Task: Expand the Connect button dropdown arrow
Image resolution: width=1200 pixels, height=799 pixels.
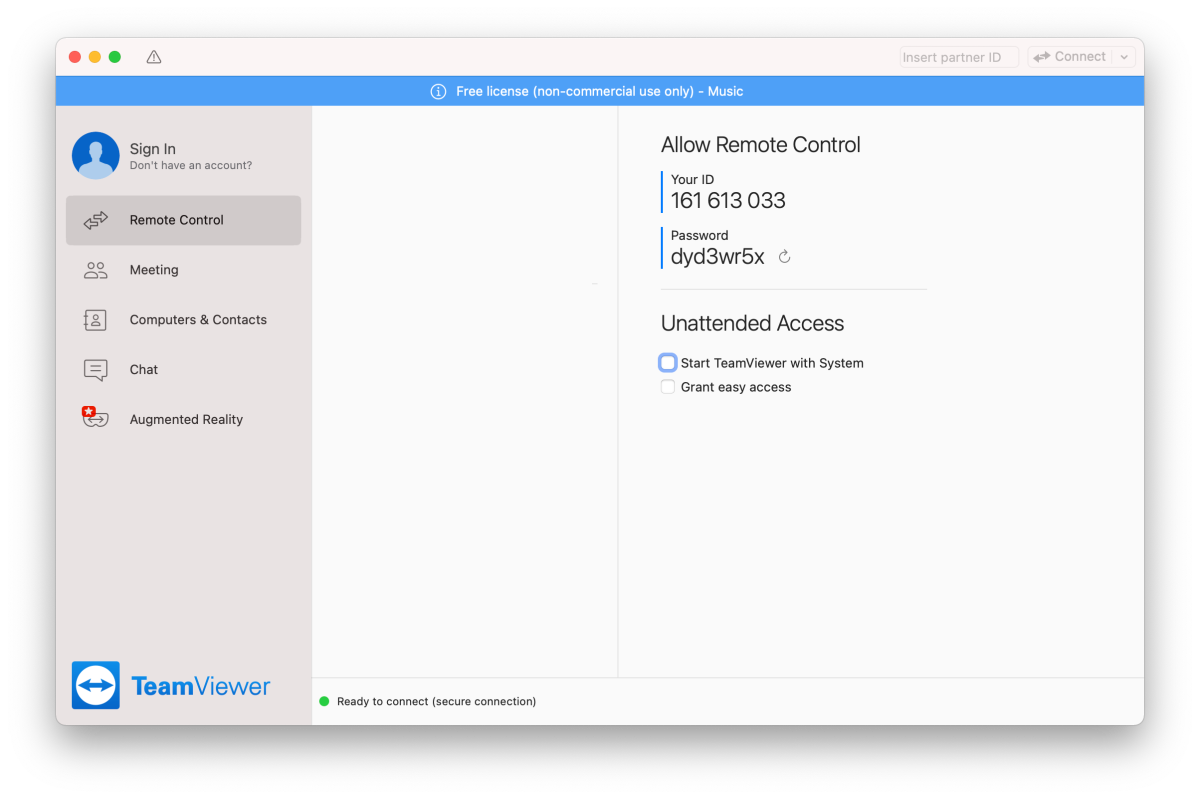Action: pyautogui.click(x=1124, y=57)
